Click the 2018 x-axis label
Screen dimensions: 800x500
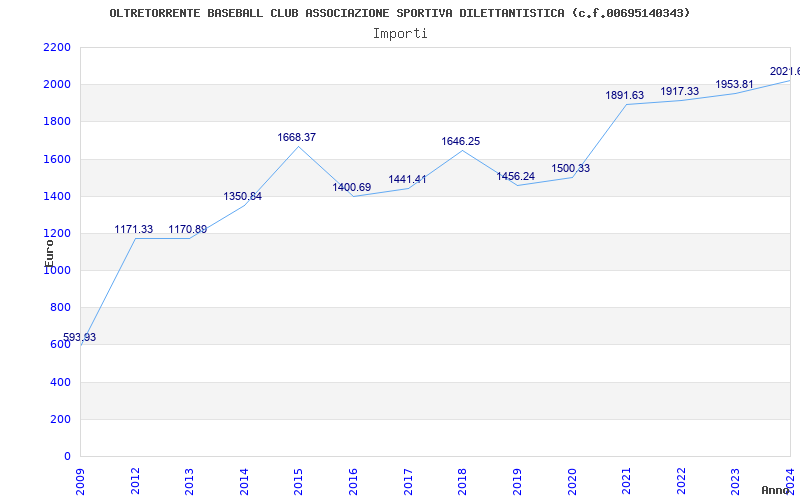(x=462, y=482)
